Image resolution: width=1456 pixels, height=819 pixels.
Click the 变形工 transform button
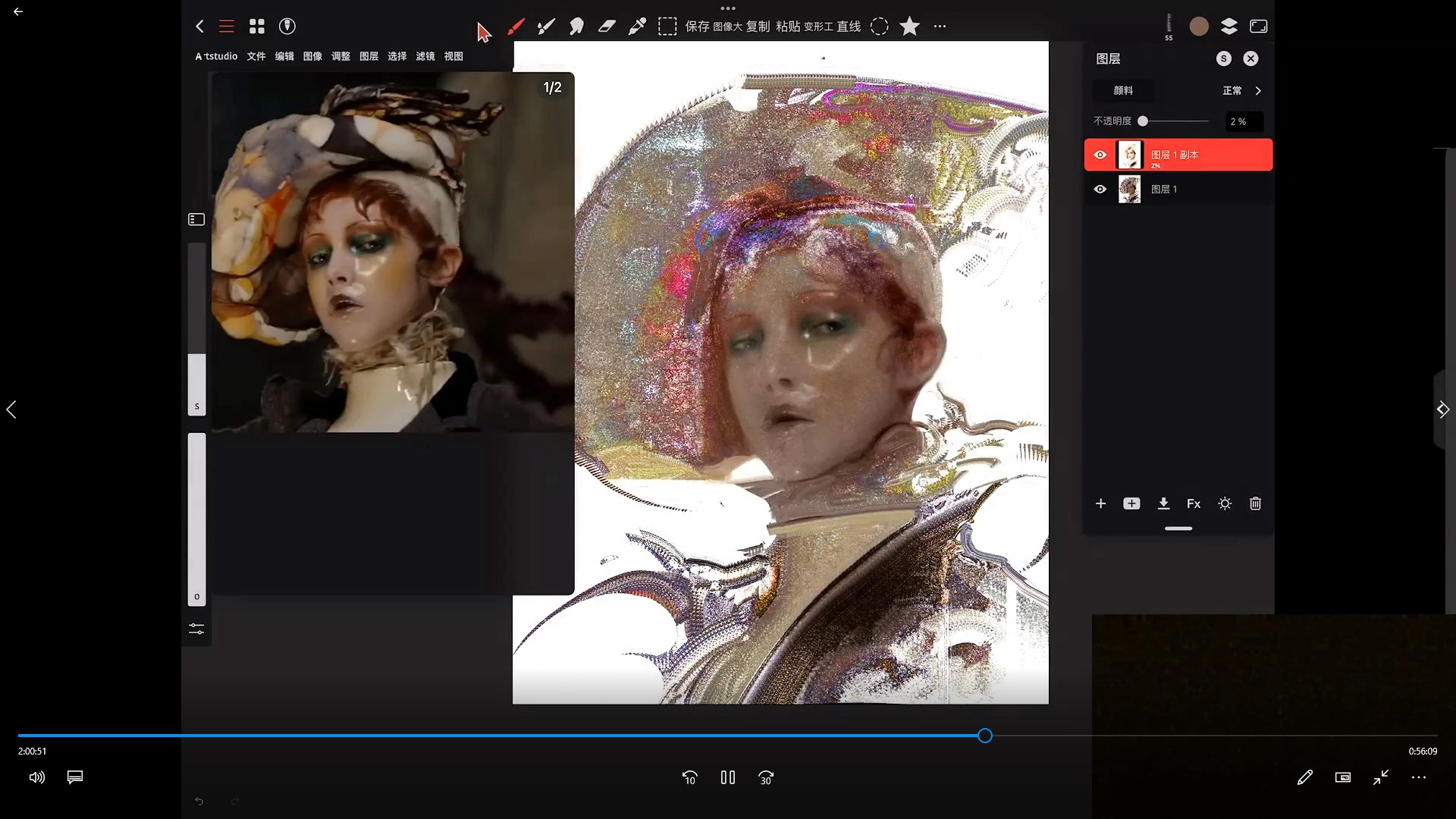coord(818,27)
